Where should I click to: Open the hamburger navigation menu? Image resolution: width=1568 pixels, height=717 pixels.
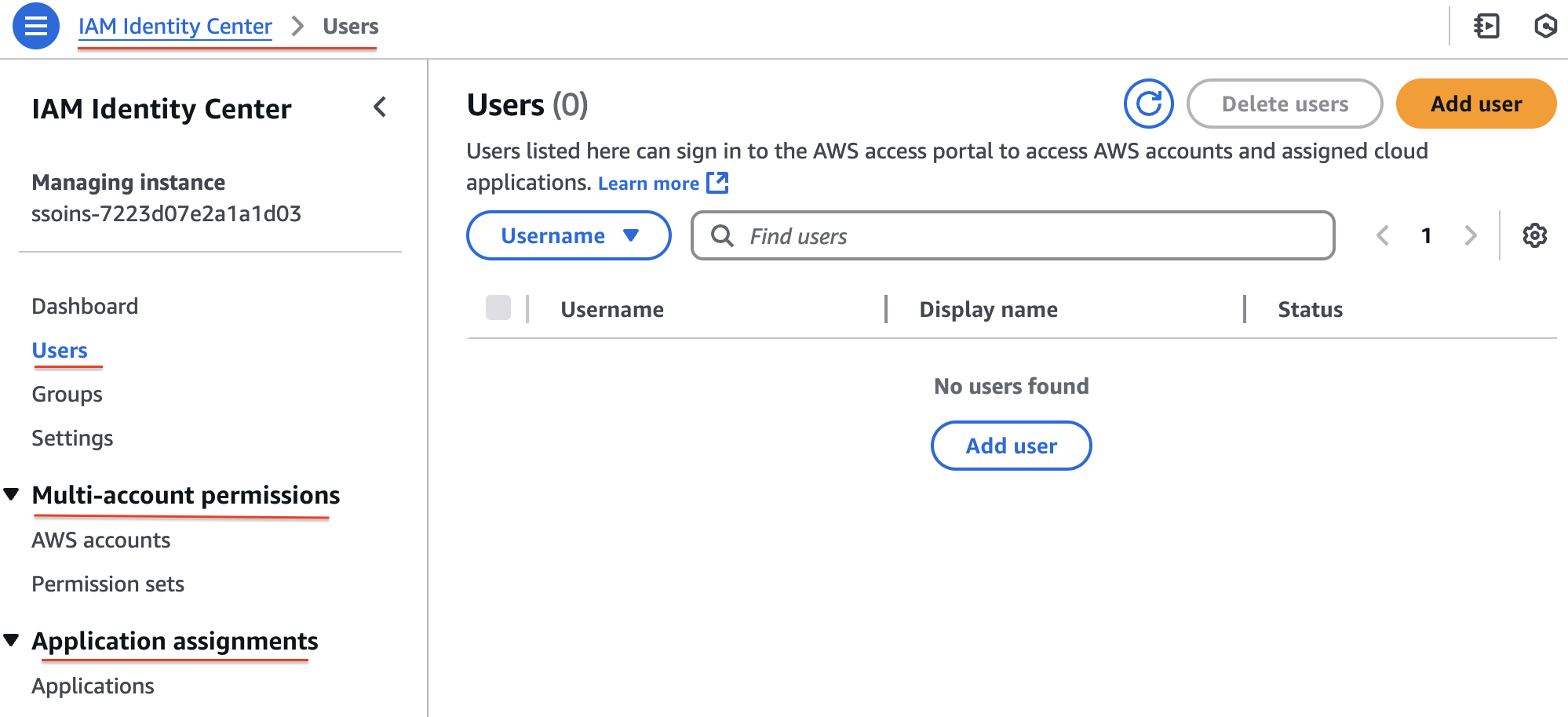[x=36, y=26]
